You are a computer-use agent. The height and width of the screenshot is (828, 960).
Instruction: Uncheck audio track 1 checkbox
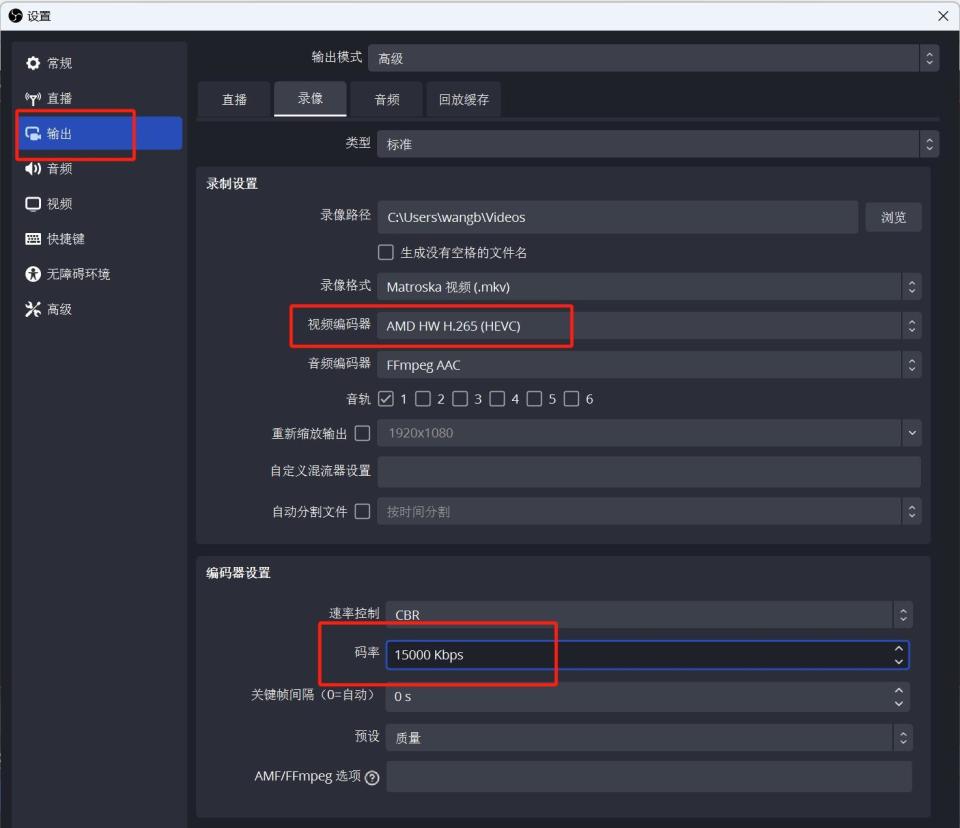click(x=386, y=399)
